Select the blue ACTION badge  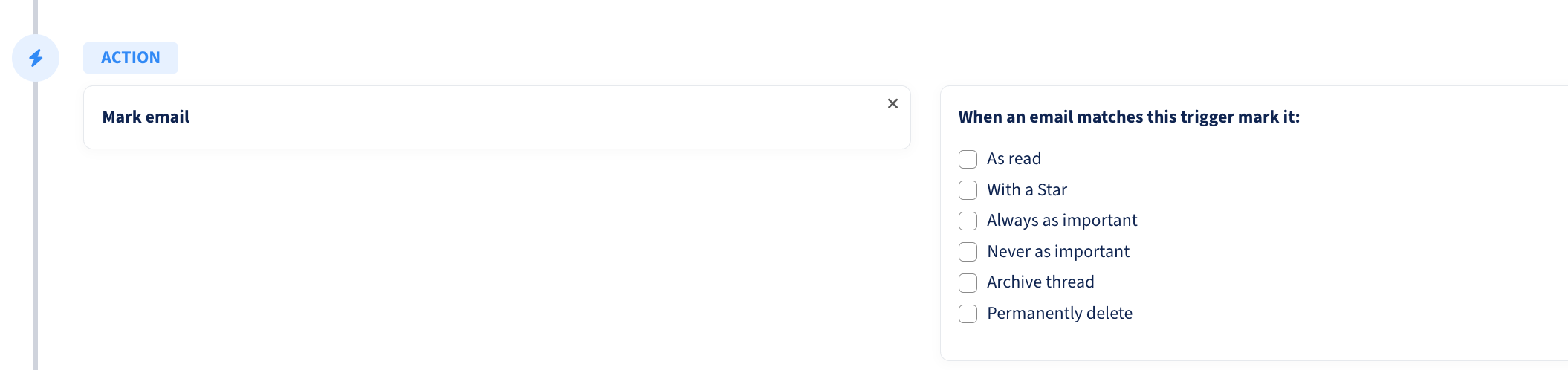pos(131,58)
